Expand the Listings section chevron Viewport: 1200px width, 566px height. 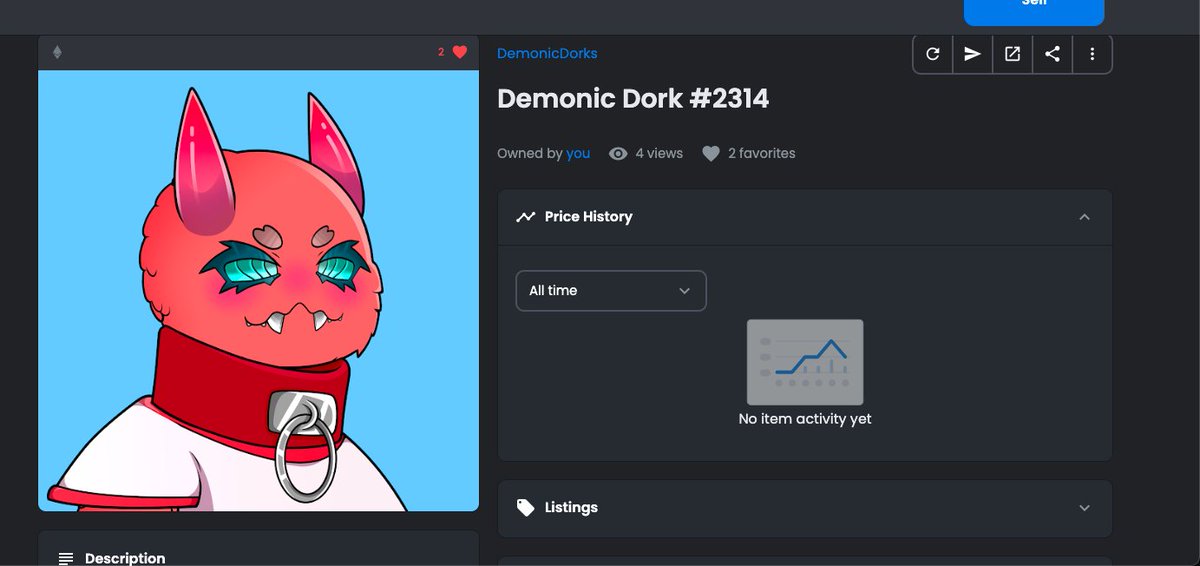(x=1084, y=508)
